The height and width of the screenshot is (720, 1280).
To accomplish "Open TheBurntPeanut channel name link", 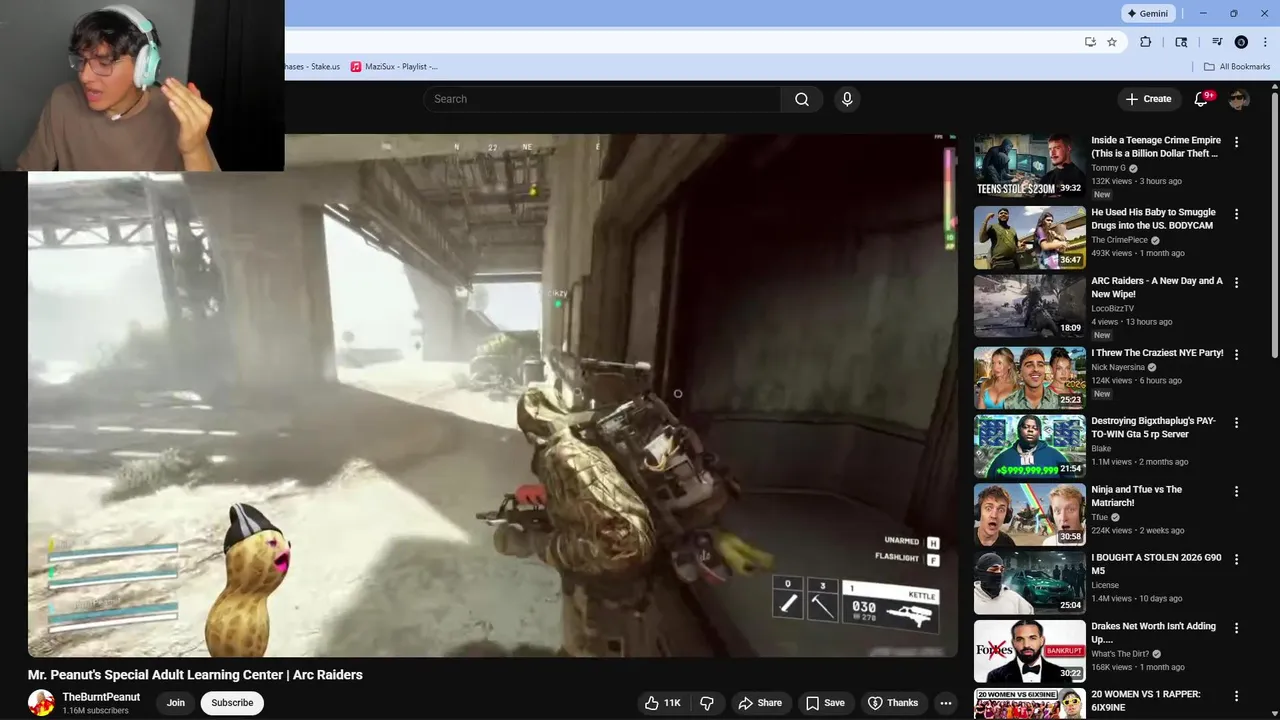I will (x=101, y=697).
